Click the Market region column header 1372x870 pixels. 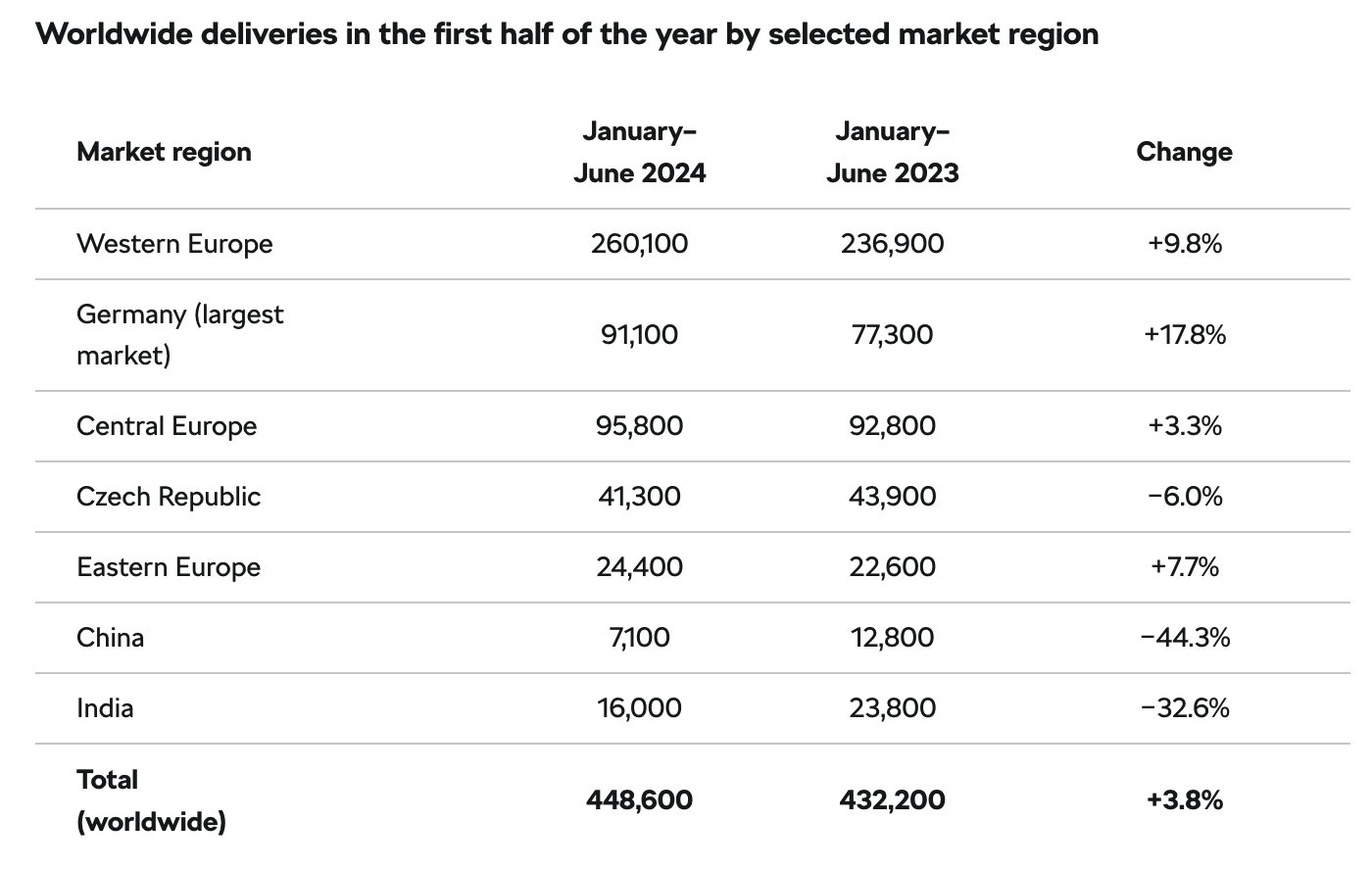(x=164, y=152)
